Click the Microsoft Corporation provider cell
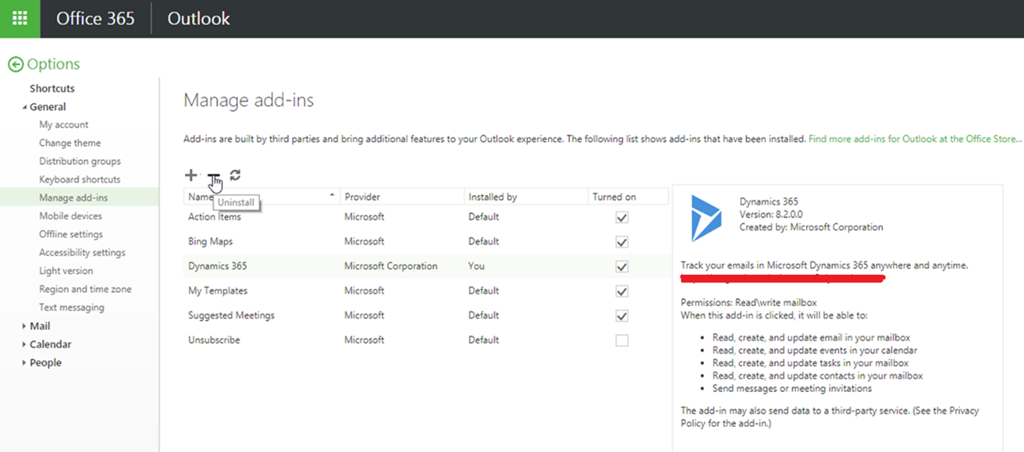 (x=391, y=266)
